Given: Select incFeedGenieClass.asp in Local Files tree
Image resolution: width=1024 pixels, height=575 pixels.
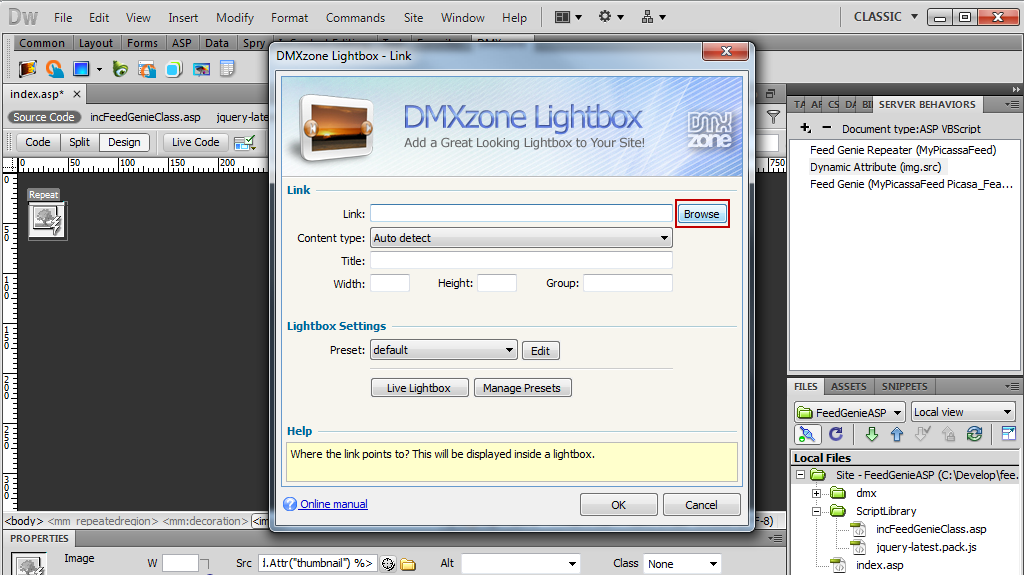Looking at the screenshot, I should 931,529.
